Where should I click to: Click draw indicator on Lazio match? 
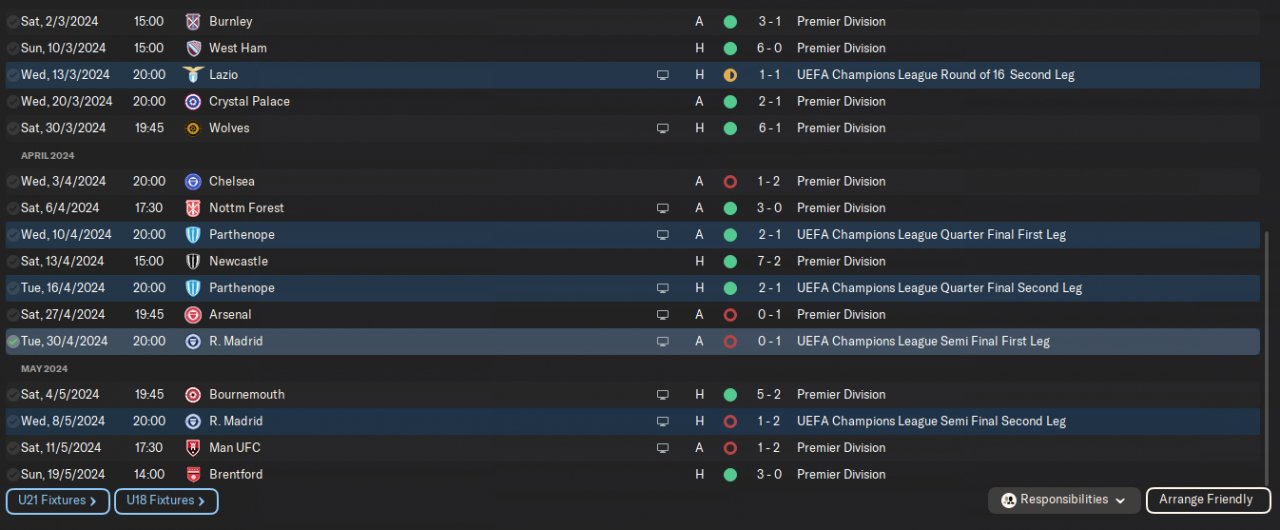tap(730, 75)
